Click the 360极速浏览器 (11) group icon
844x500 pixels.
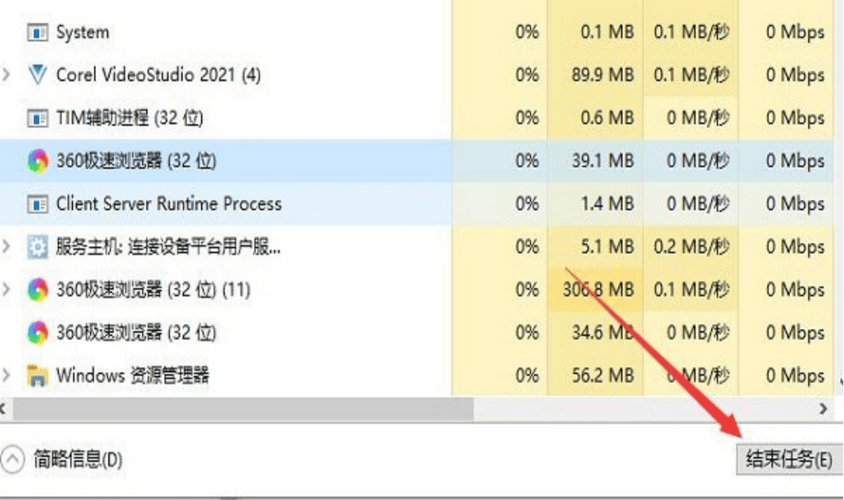(38, 290)
